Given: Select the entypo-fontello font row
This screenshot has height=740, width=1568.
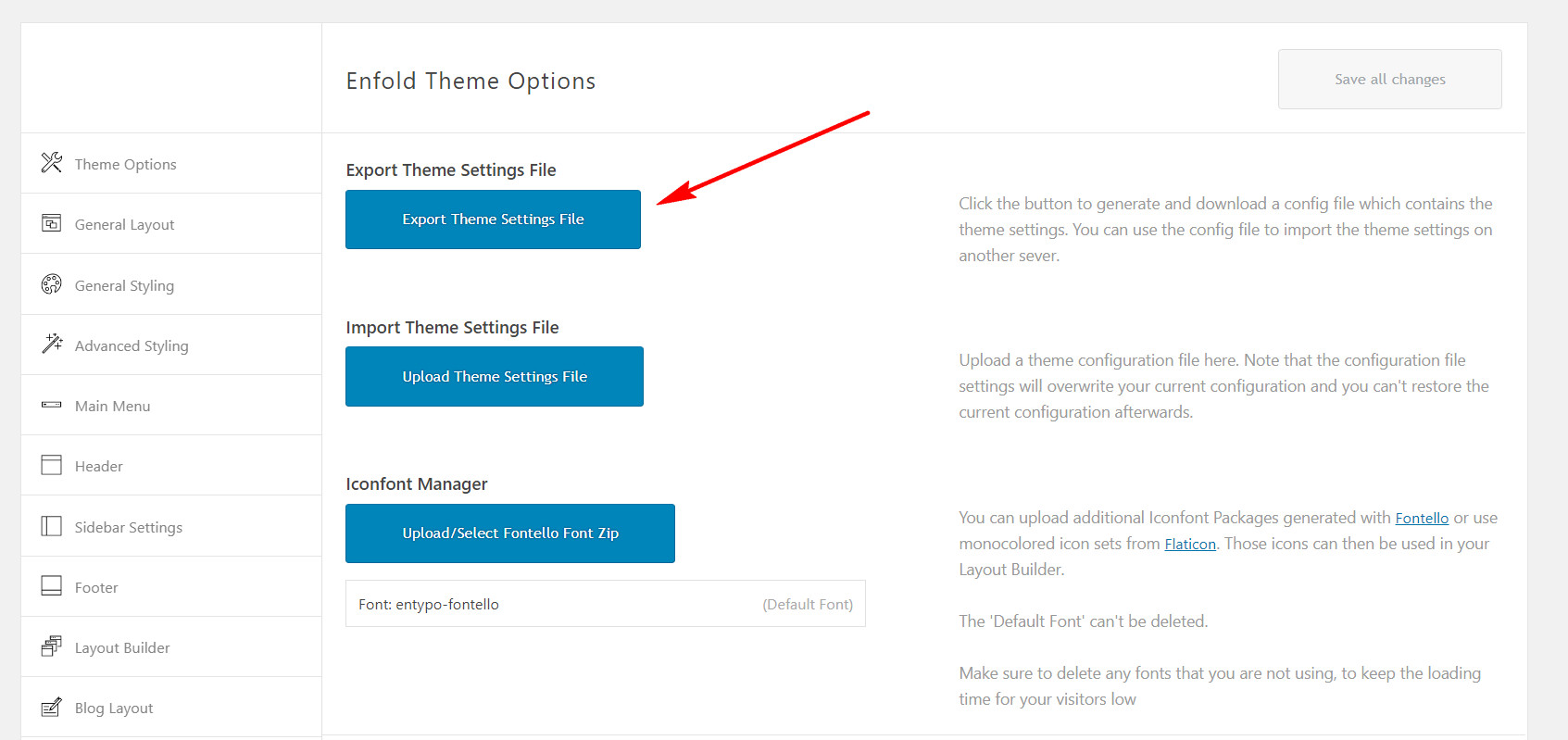Looking at the screenshot, I should [606, 604].
